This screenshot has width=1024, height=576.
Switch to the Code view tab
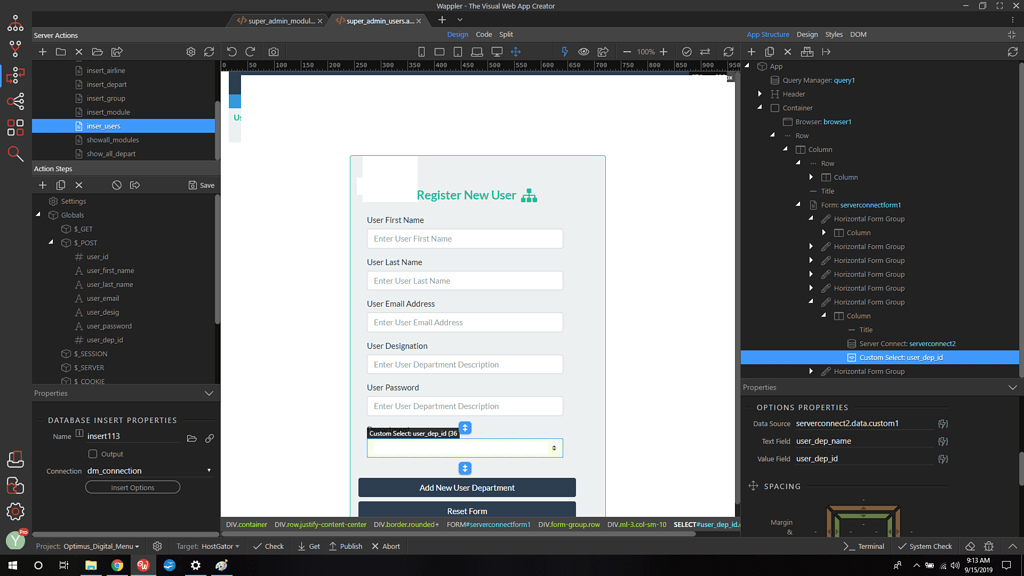tap(484, 35)
